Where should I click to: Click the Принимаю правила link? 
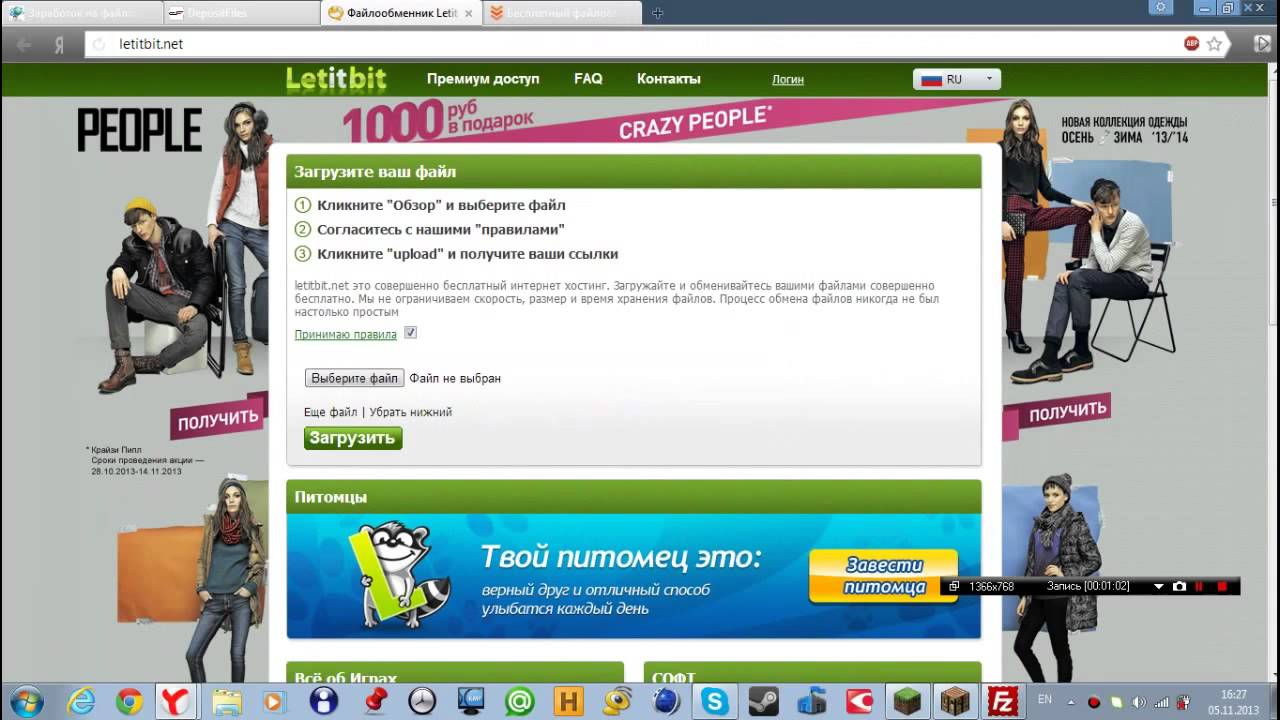click(345, 334)
